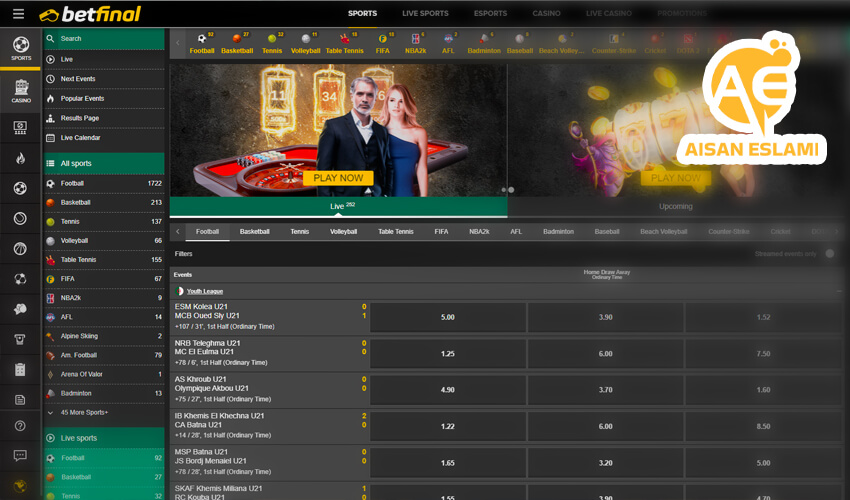Open the chat bubble icon in the left rail
Screen dimensions: 850x500
coord(20,455)
